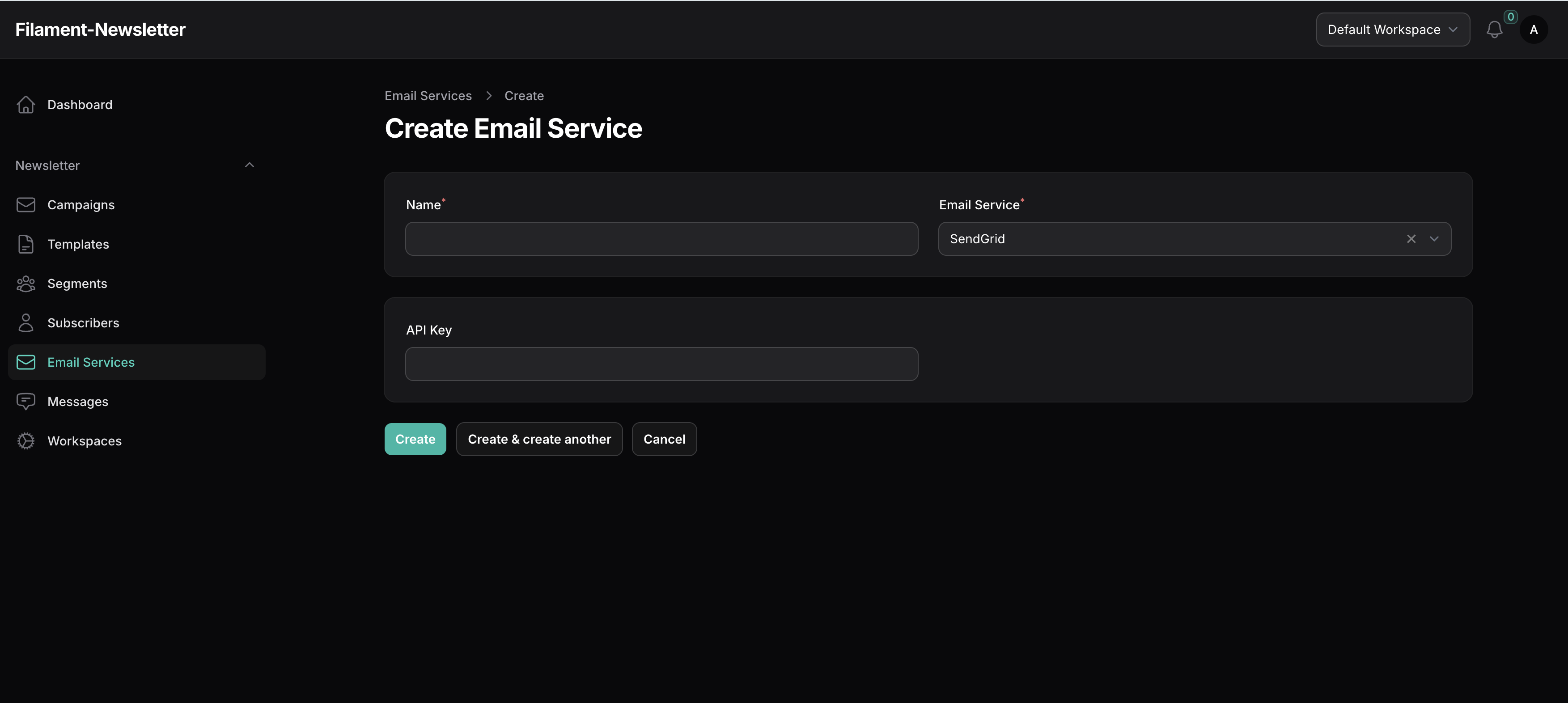The image size is (1568, 703).
Task: Cancel the email service creation
Action: point(664,439)
